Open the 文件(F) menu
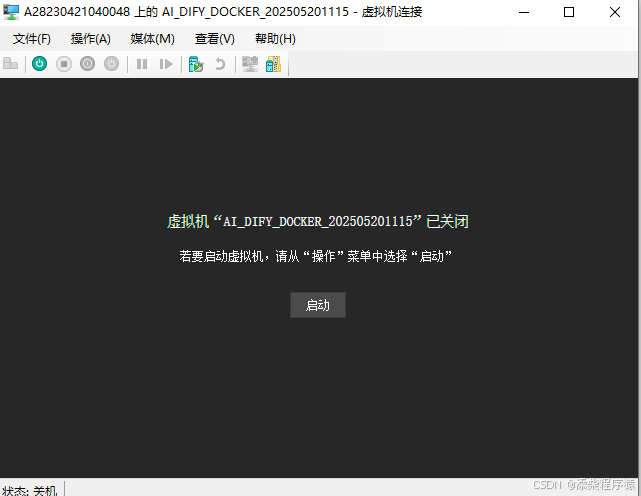Screen dimensions: 641x496 click(31, 39)
